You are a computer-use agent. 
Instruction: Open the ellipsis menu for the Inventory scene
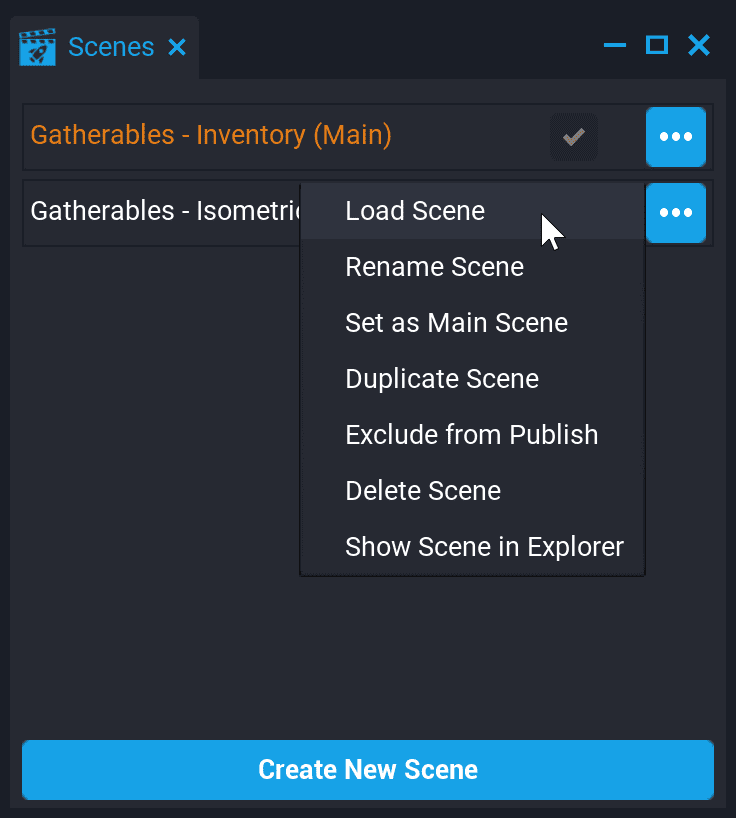(675, 137)
